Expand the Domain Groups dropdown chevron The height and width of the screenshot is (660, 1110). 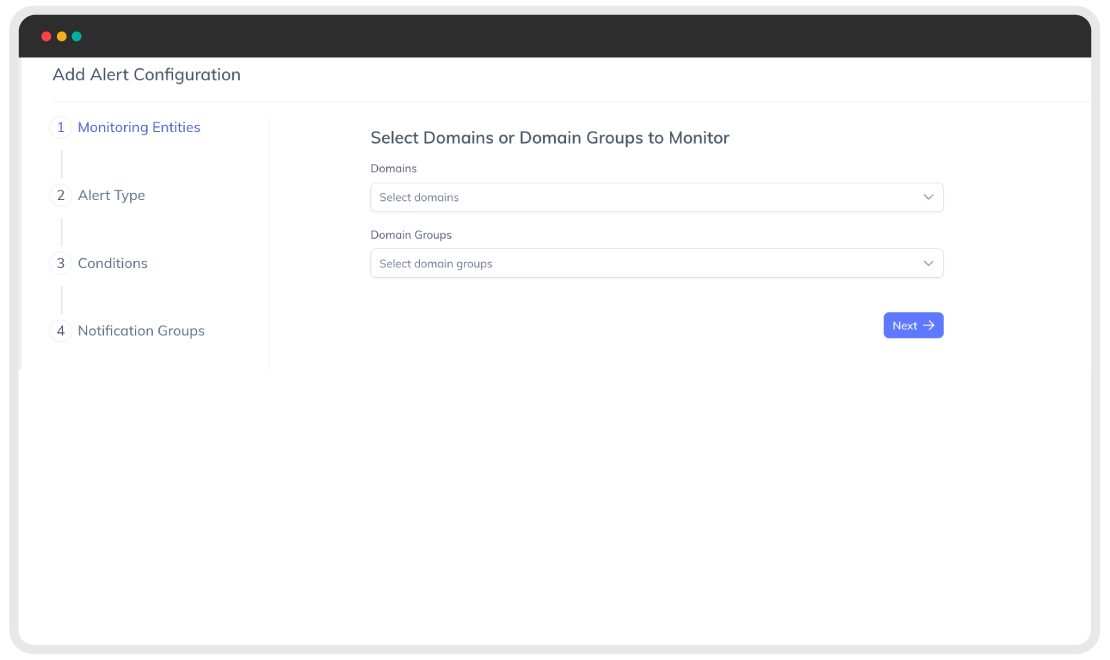[x=928, y=263]
